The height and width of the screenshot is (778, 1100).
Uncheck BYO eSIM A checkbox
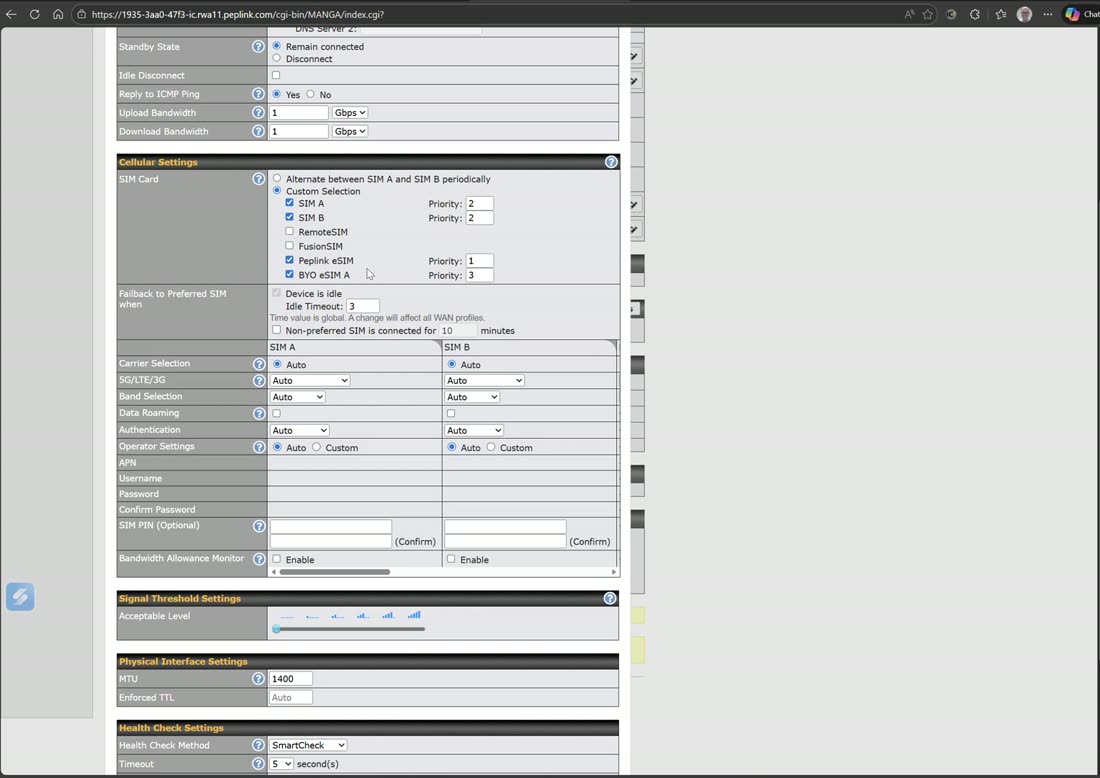(289, 274)
